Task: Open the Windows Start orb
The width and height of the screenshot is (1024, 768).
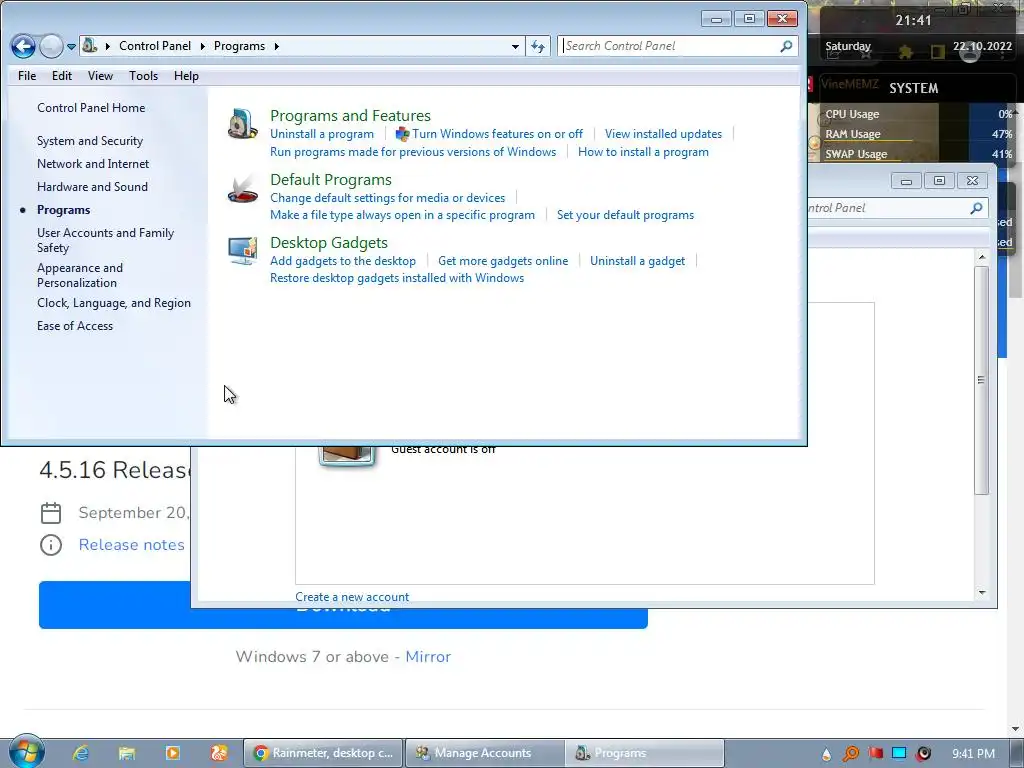Action: pos(25,752)
